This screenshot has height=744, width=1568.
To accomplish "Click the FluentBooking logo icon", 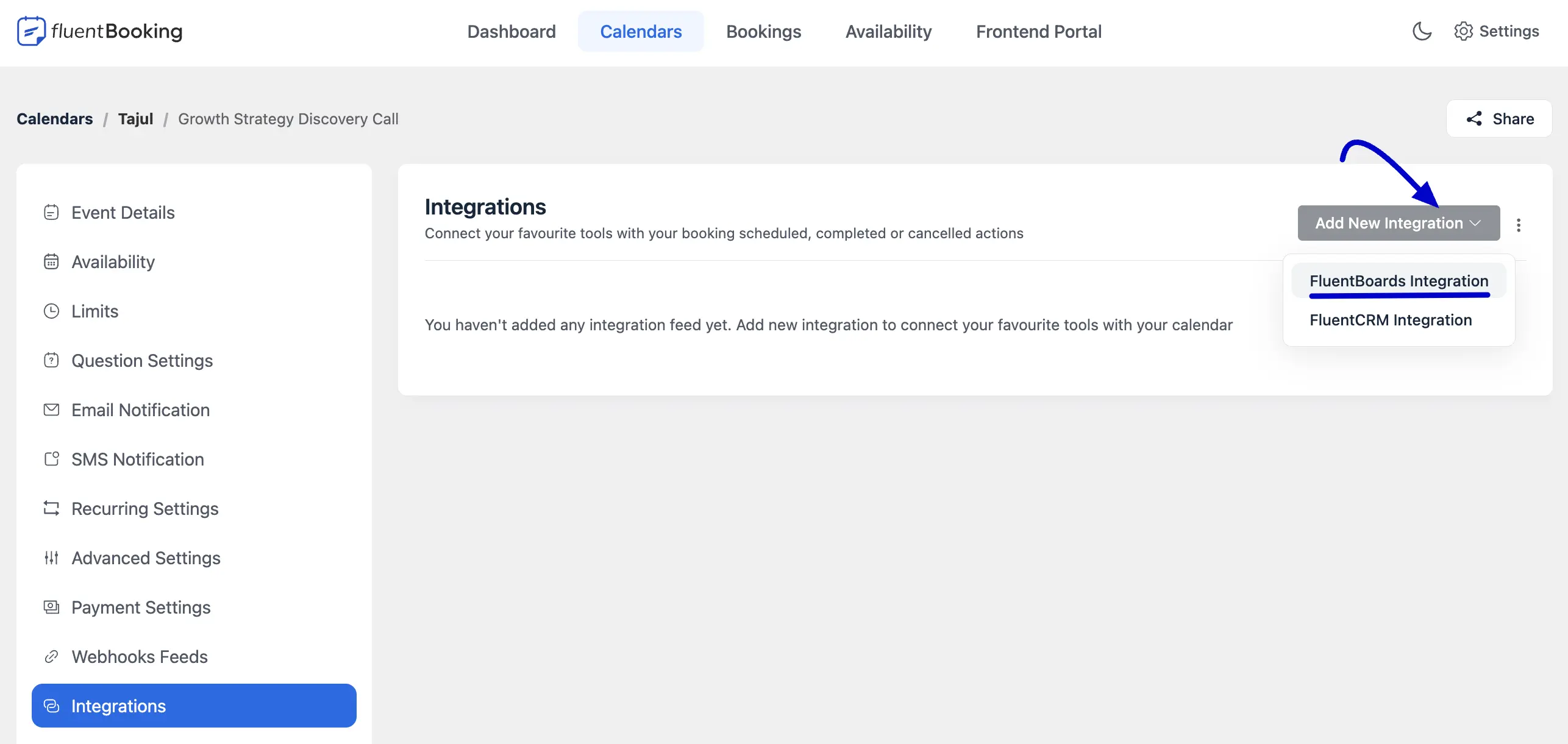I will coord(31,31).
